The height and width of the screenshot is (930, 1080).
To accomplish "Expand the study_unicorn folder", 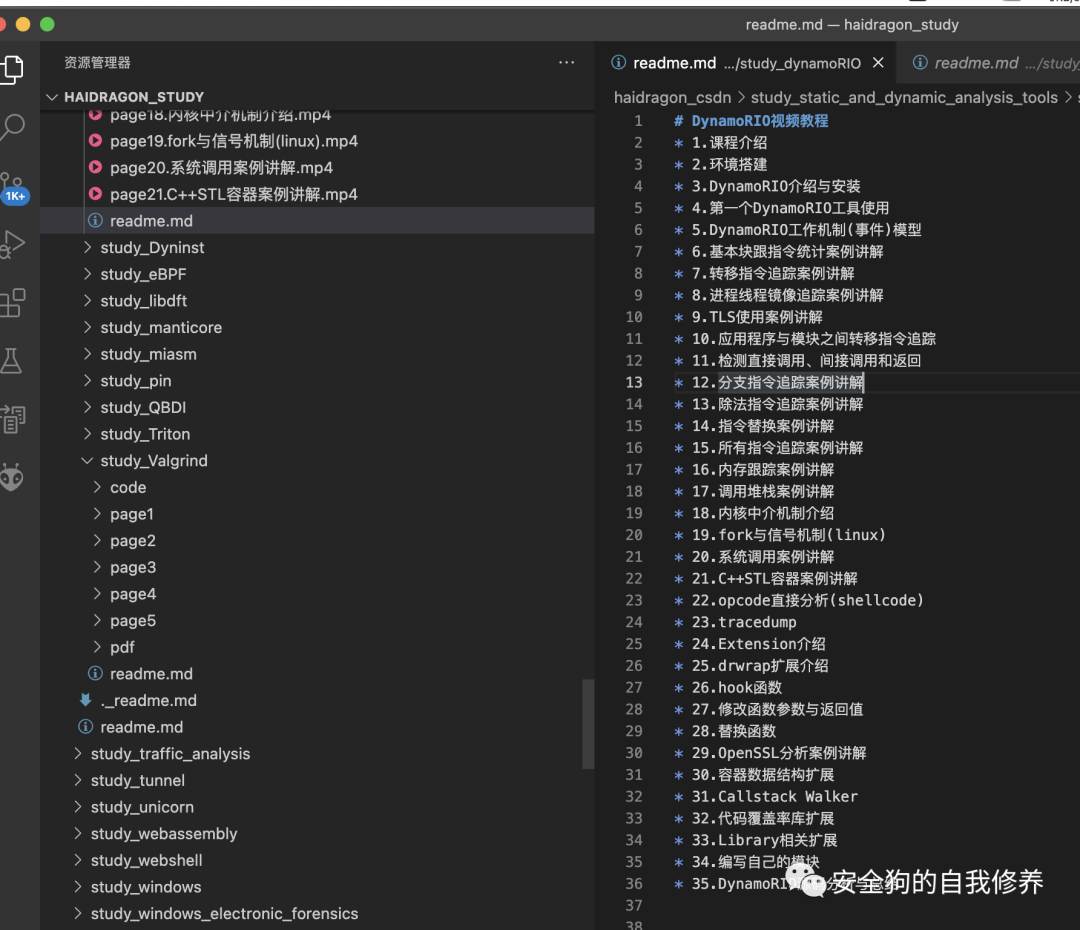I will coord(142,807).
